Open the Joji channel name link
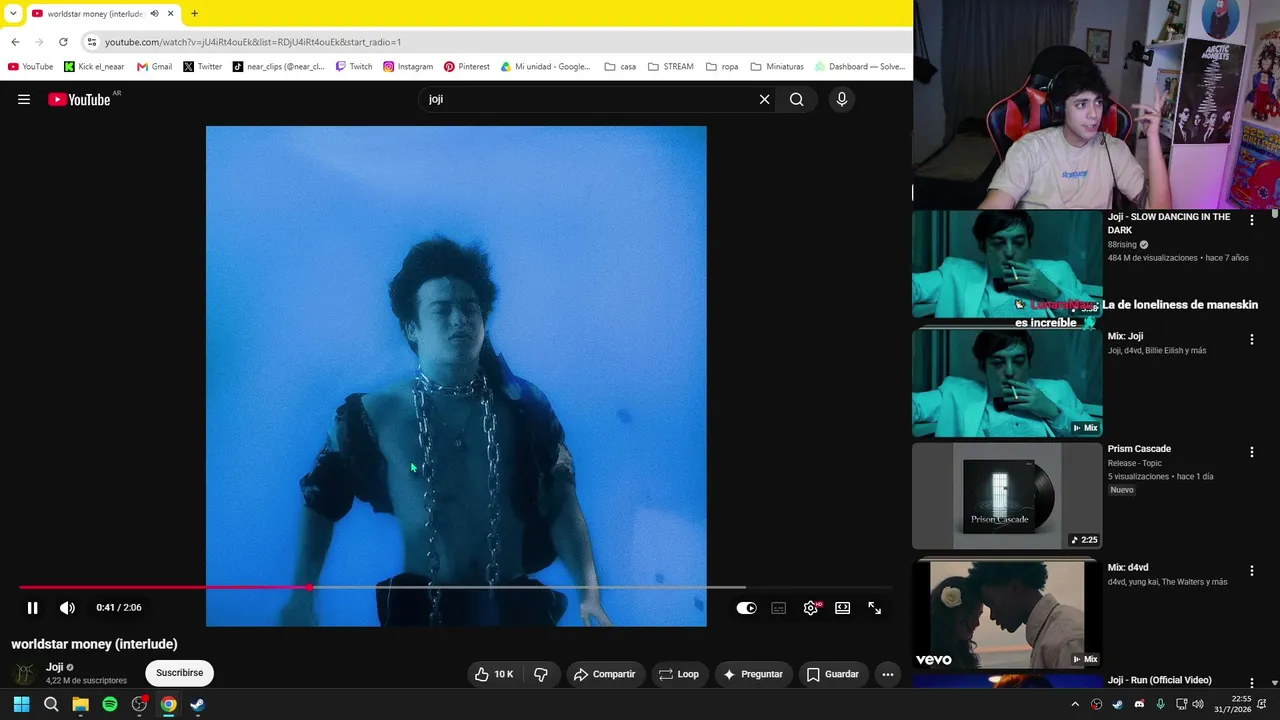Image resolution: width=1280 pixels, height=720 pixels. (x=54, y=667)
